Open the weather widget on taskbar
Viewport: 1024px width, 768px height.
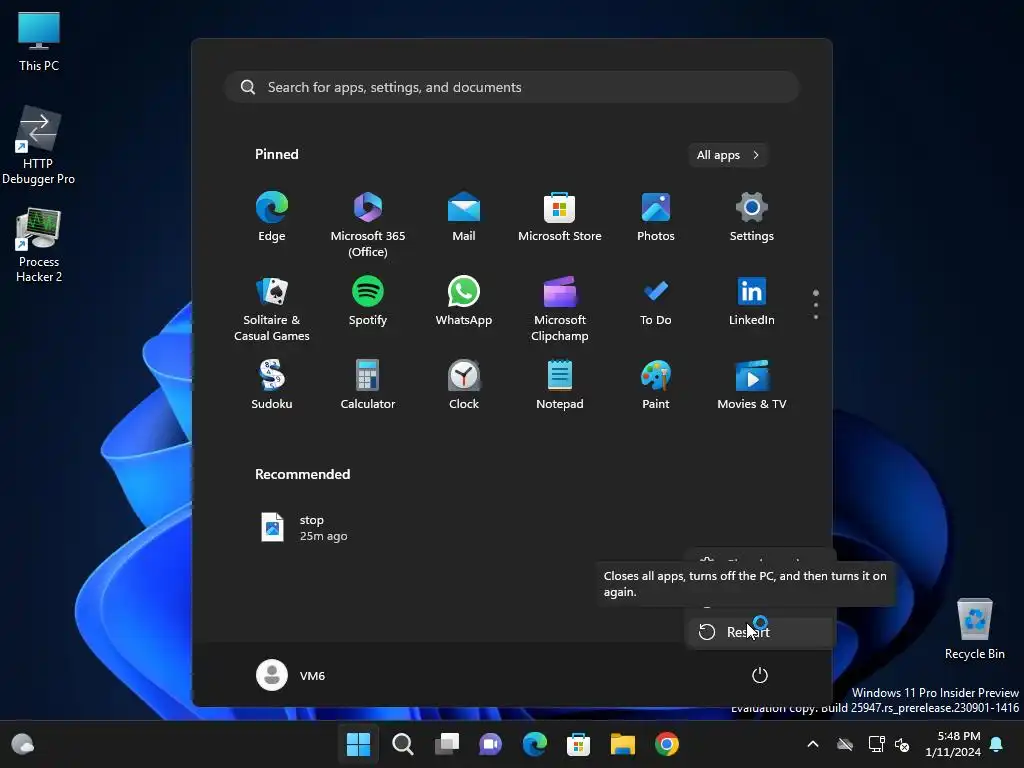(23, 744)
